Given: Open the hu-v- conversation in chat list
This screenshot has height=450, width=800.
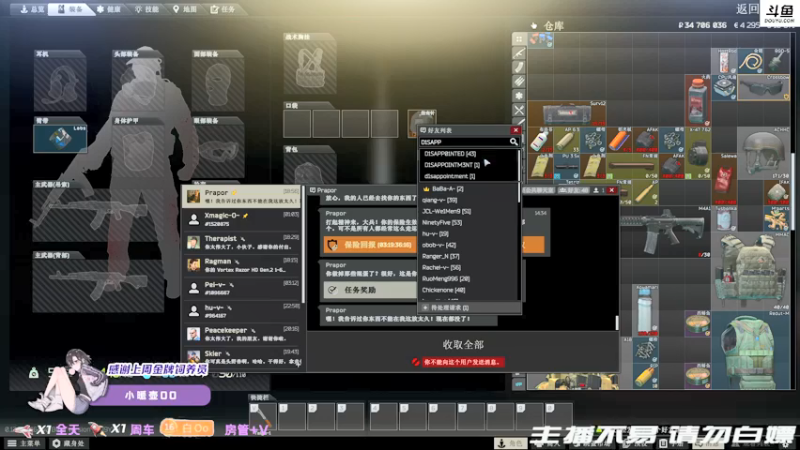Looking at the screenshot, I should 242,311.
